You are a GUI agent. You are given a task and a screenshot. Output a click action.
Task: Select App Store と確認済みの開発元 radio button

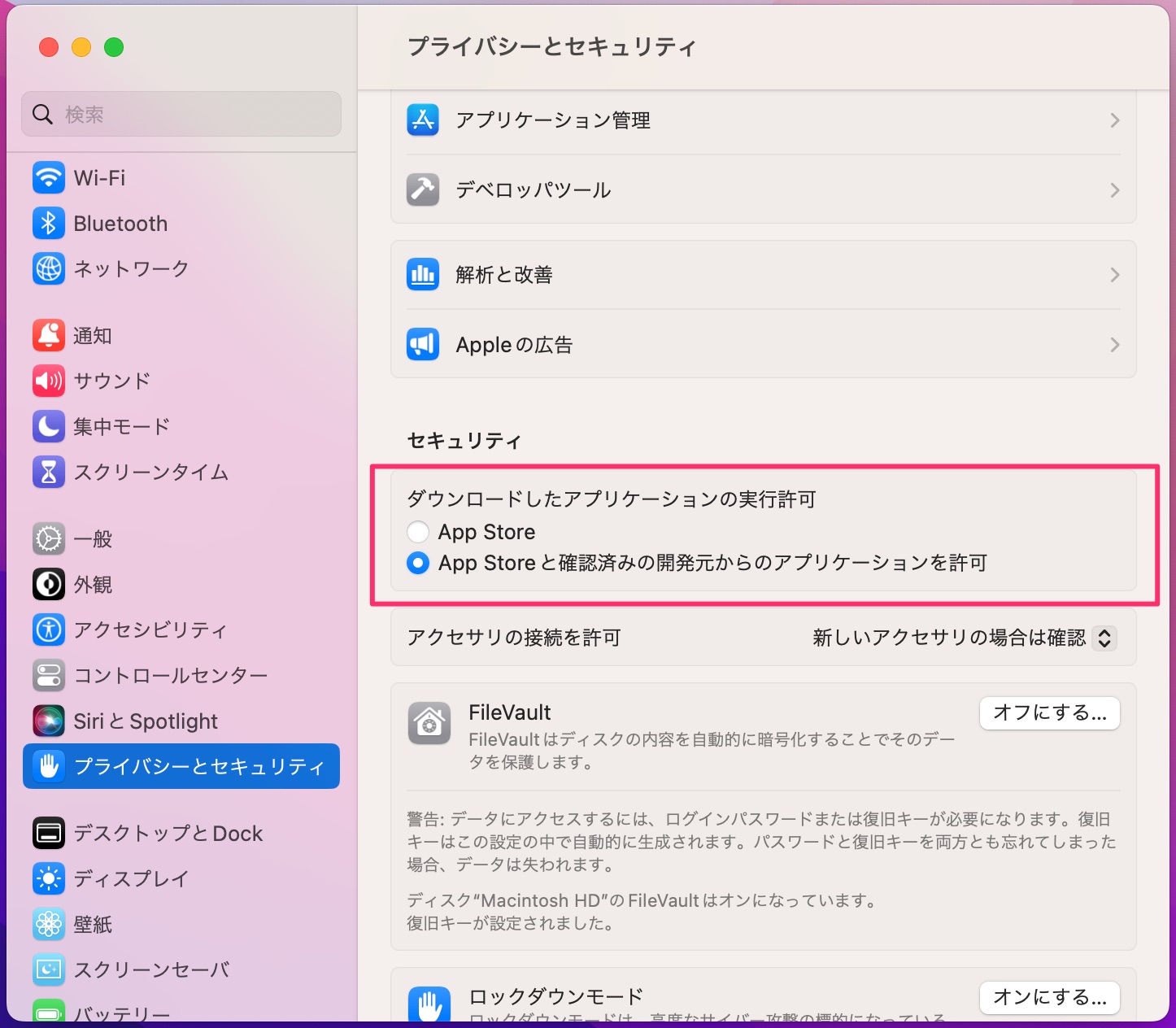[x=418, y=563]
